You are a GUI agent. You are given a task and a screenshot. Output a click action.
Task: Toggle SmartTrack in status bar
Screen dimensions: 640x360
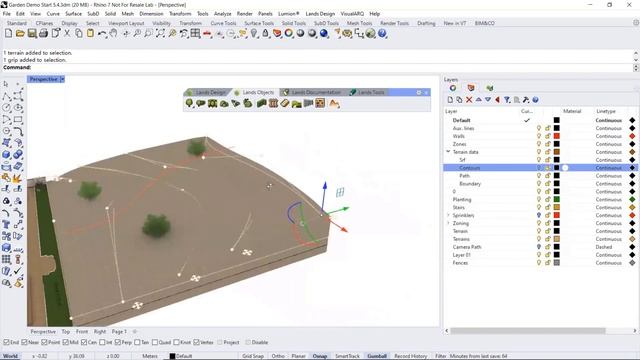coord(347,356)
